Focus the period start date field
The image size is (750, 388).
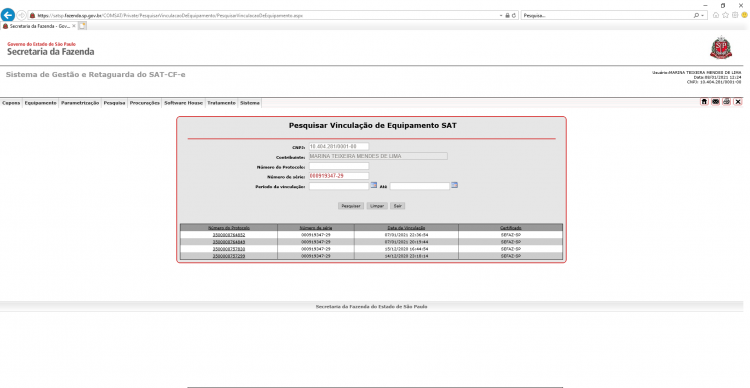click(x=339, y=186)
